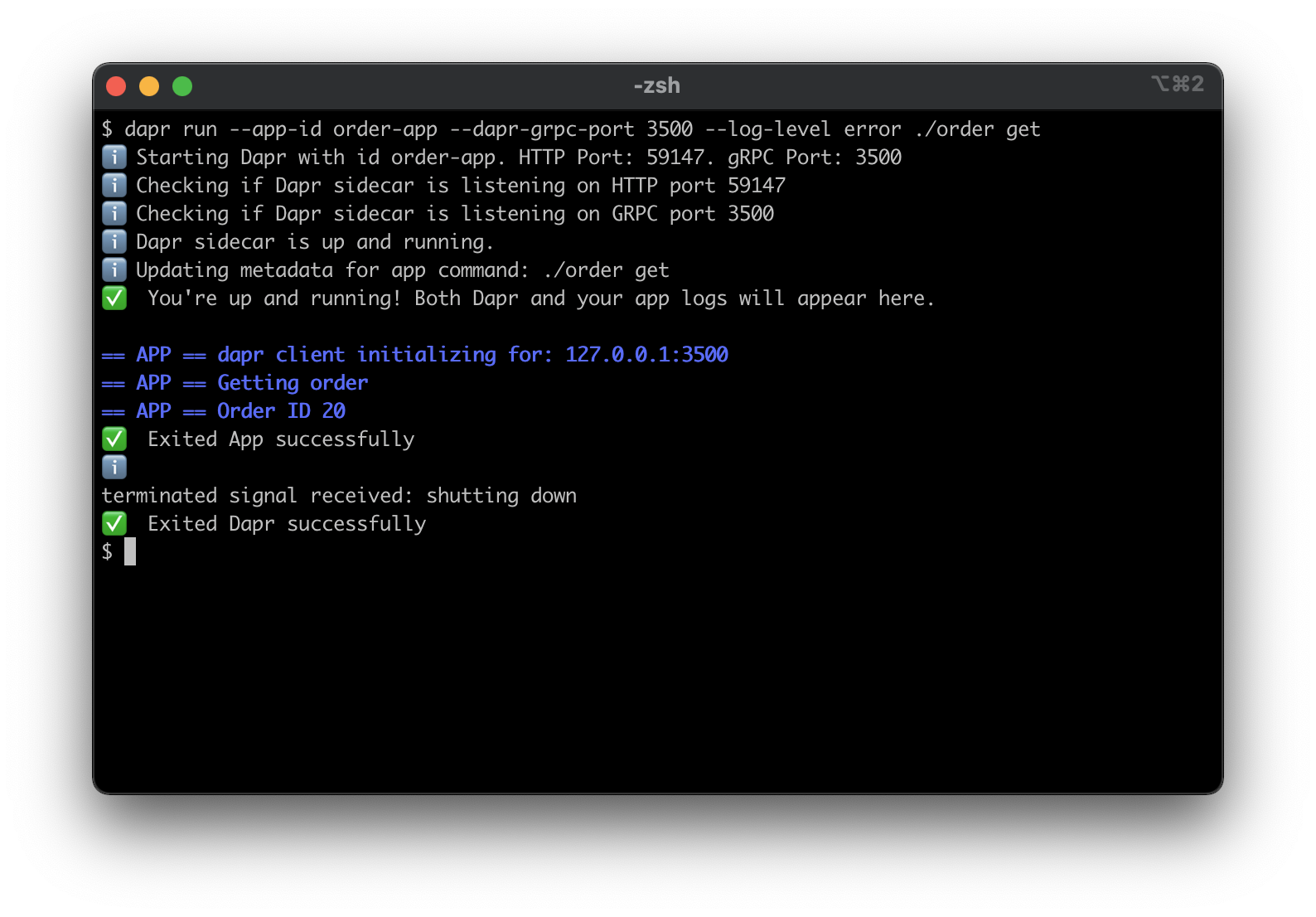1316x917 pixels.
Task: Click the blue 'Order ID 20' line
Action: (x=224, y=411)
